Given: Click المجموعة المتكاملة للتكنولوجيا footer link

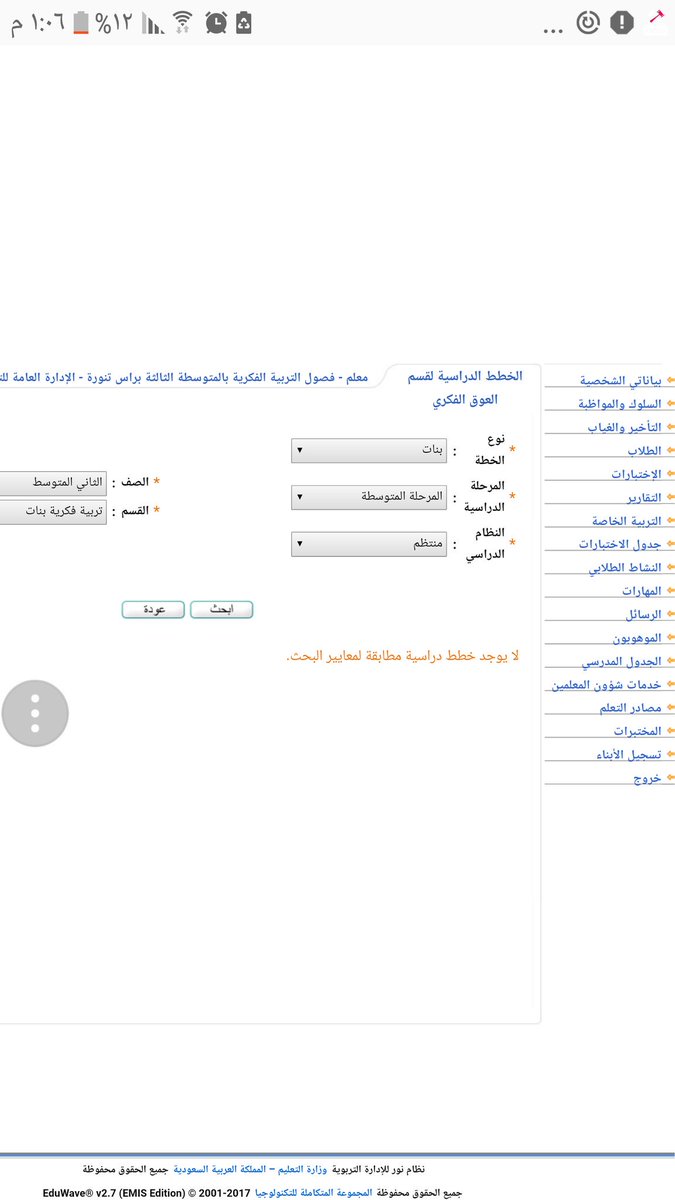Looking at the screenshot, I should pyautogui.click(x=314, y=1192).
